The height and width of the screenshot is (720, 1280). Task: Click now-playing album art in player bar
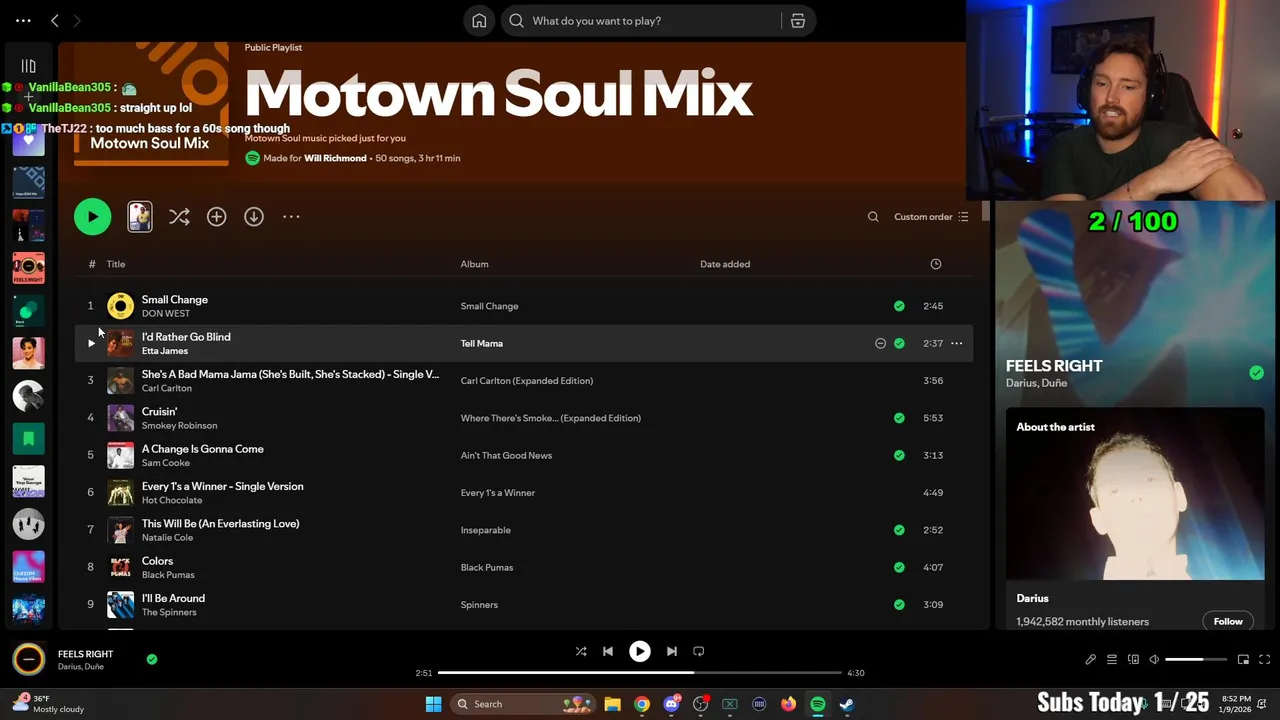[28, 659]
